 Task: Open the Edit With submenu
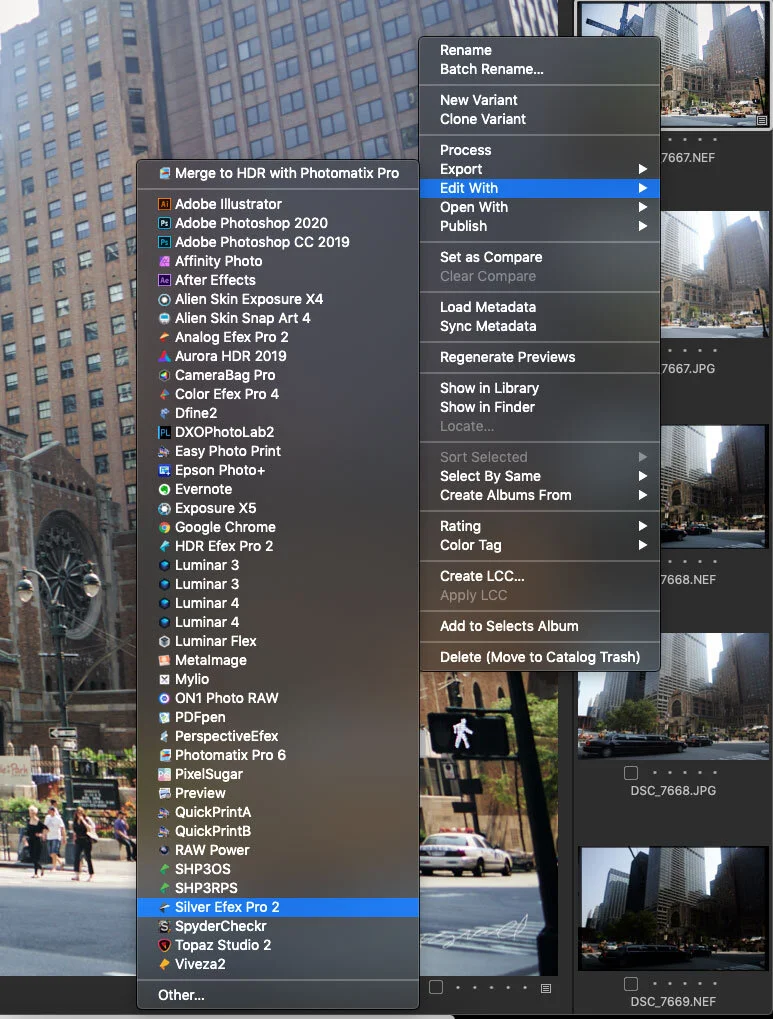540,188
